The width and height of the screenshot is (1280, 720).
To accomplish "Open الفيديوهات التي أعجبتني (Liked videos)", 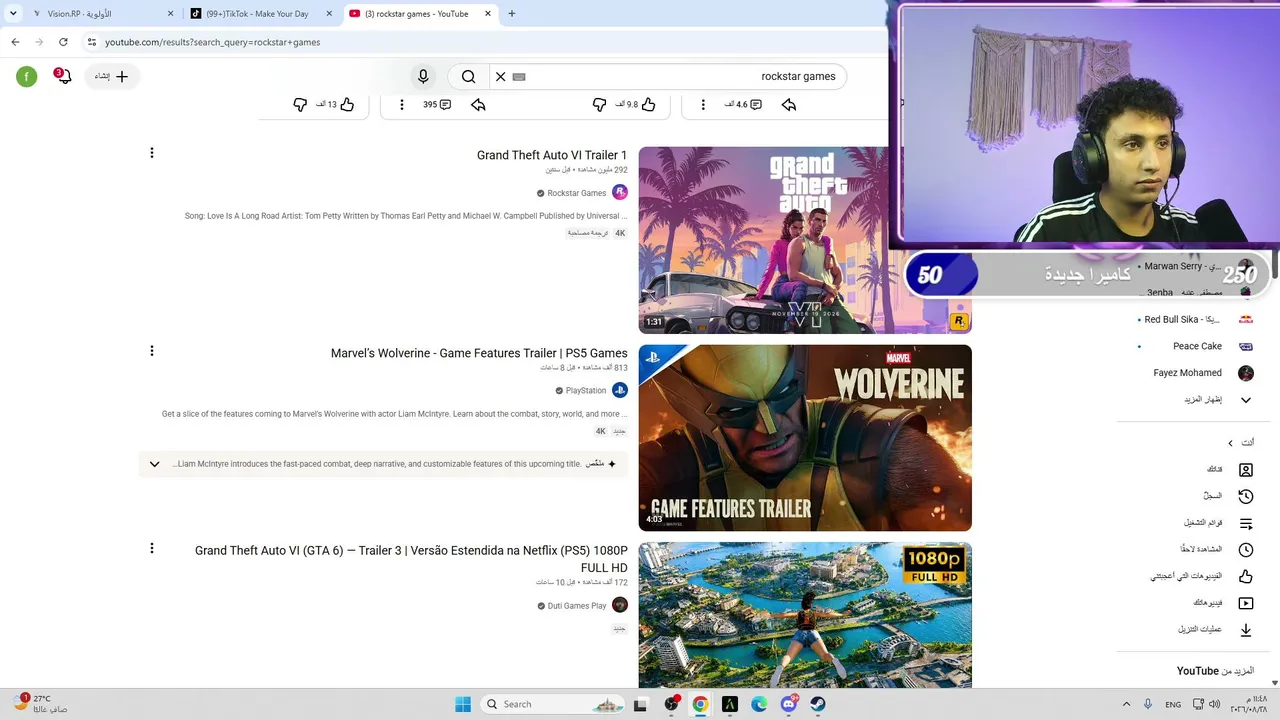I will 1201,576.
